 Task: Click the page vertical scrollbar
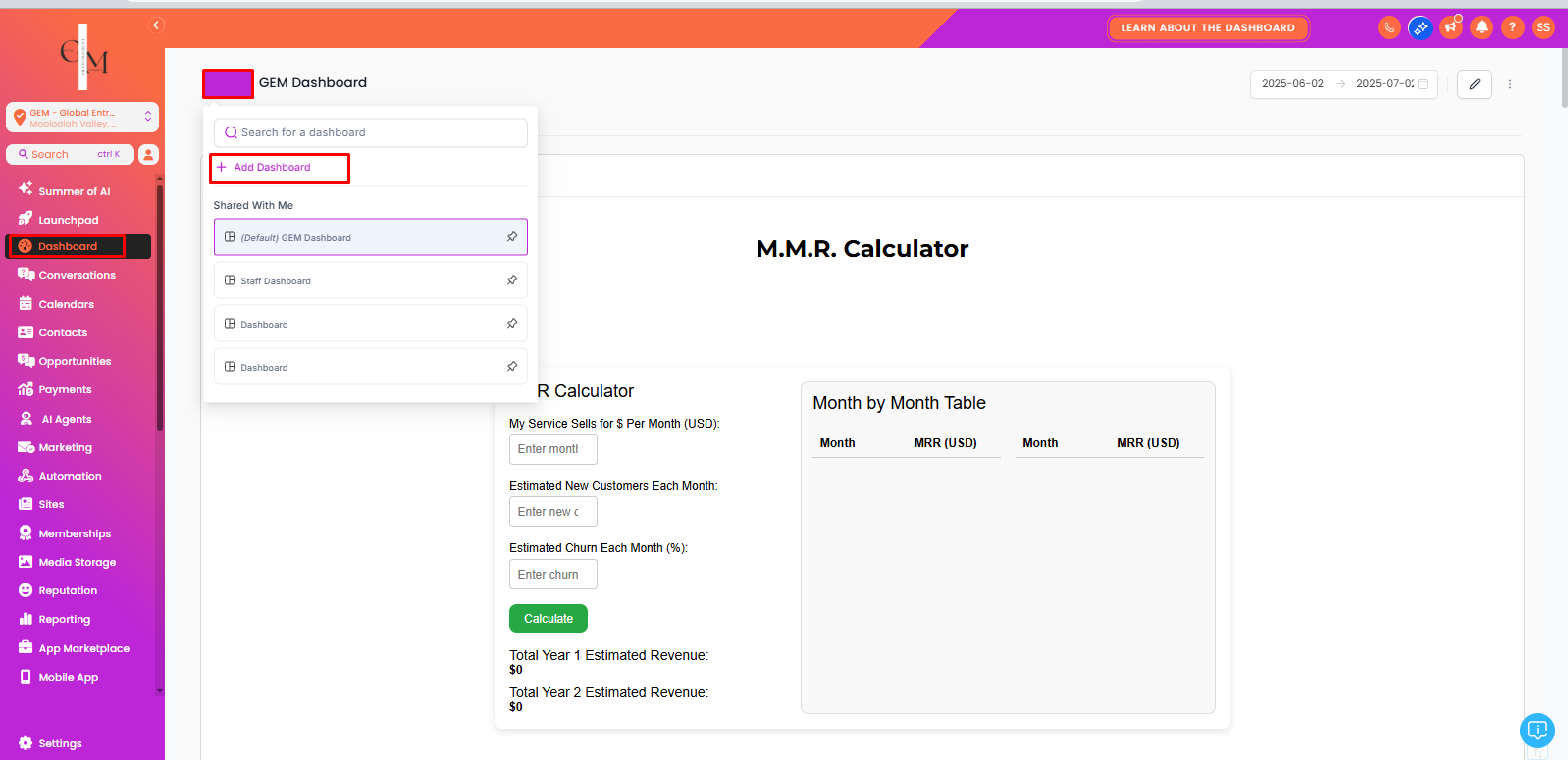(x=1563, y=78)
